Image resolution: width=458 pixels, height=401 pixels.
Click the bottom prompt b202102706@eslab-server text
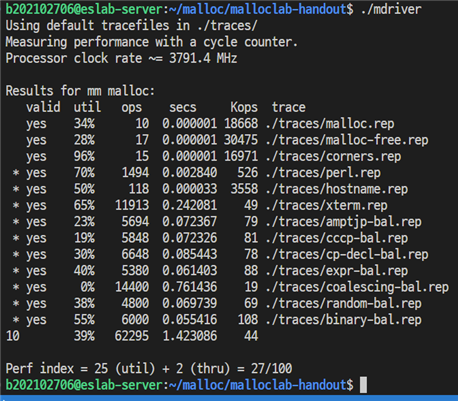coord(84,385)
